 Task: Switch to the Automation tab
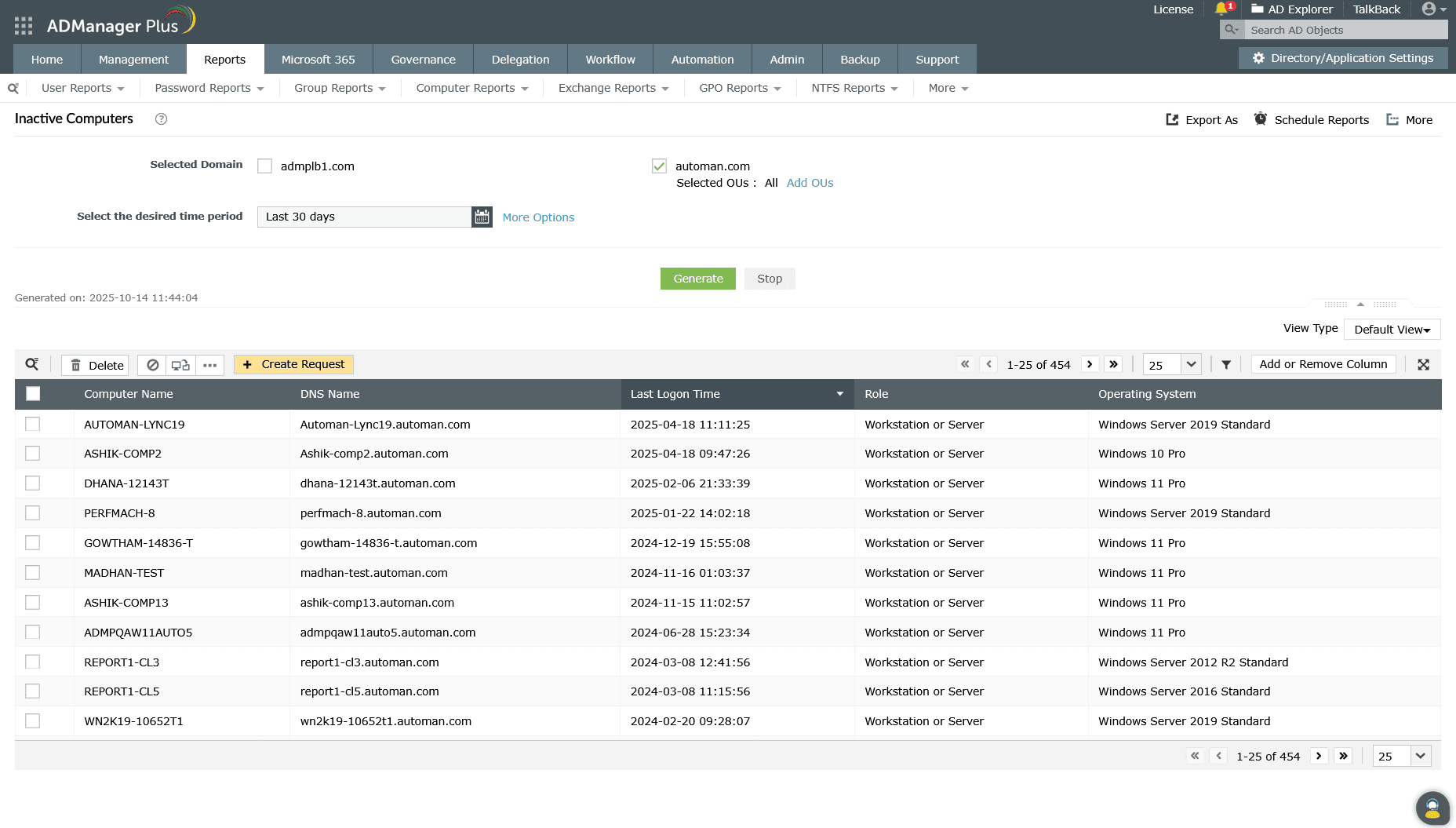[x=702, y=59]
